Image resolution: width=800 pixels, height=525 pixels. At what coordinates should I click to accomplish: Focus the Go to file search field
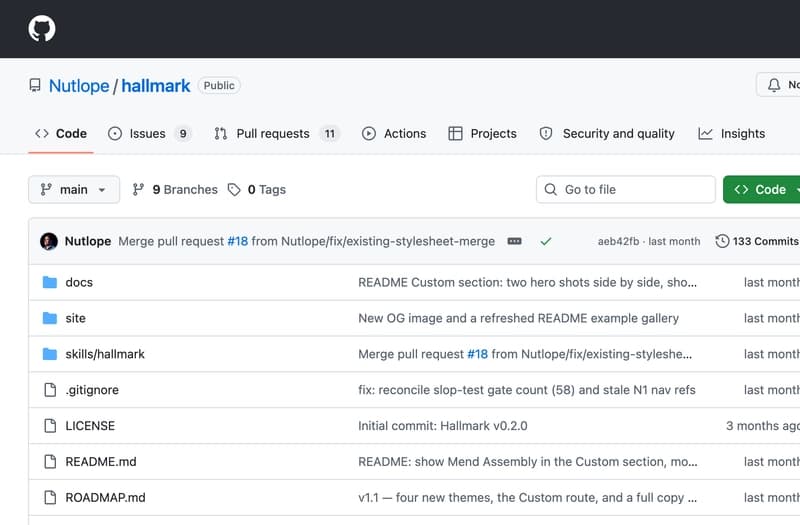pos(626,190)
